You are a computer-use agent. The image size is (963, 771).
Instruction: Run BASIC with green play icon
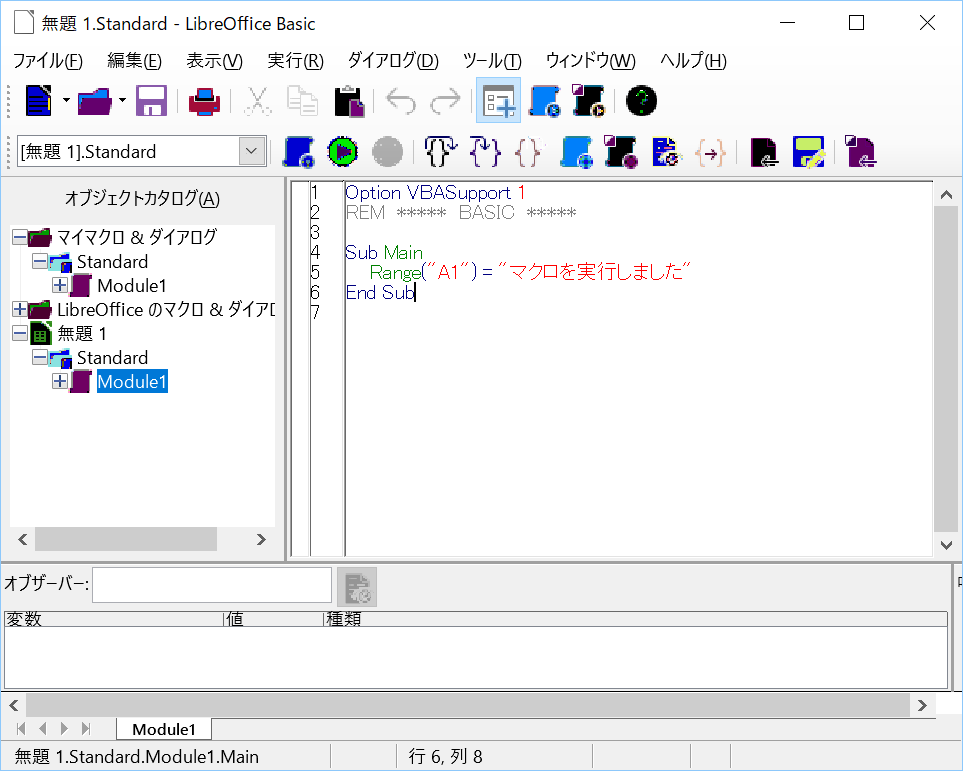(343, 152)
